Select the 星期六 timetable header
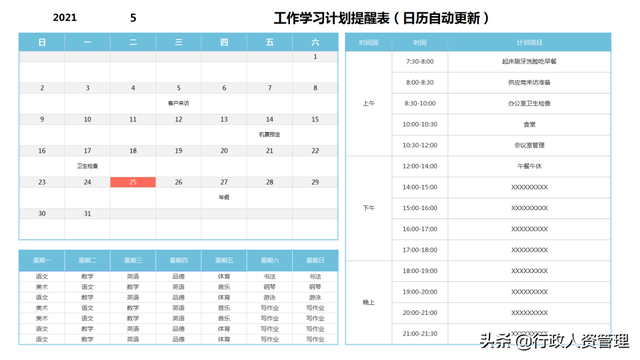 pos(269,260)
